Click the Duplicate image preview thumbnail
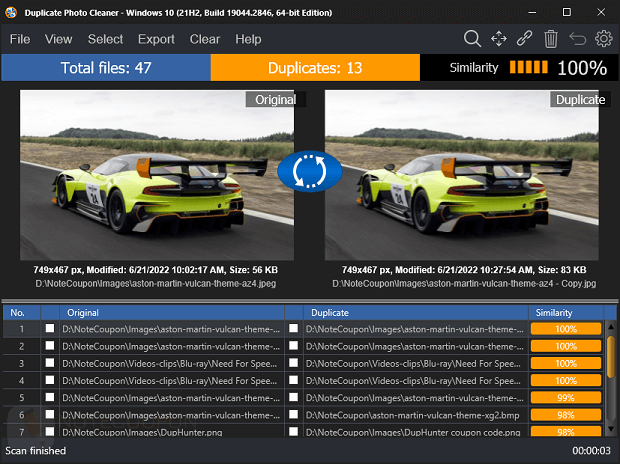The image size is (620, 464). [461, 175]
